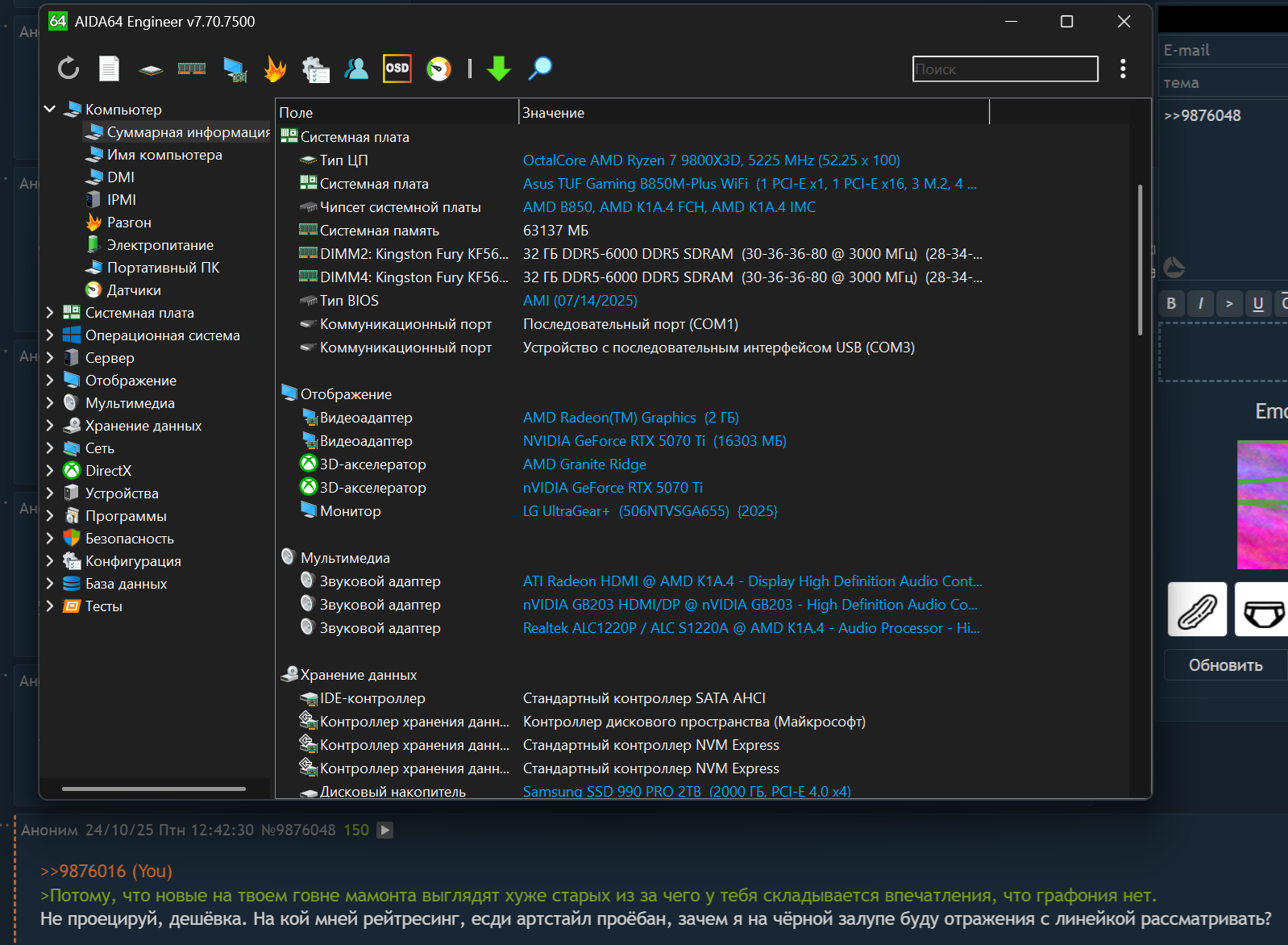Expand the Программы tree node
This screenshot has width=1288, height=945.
click(50, 515)
